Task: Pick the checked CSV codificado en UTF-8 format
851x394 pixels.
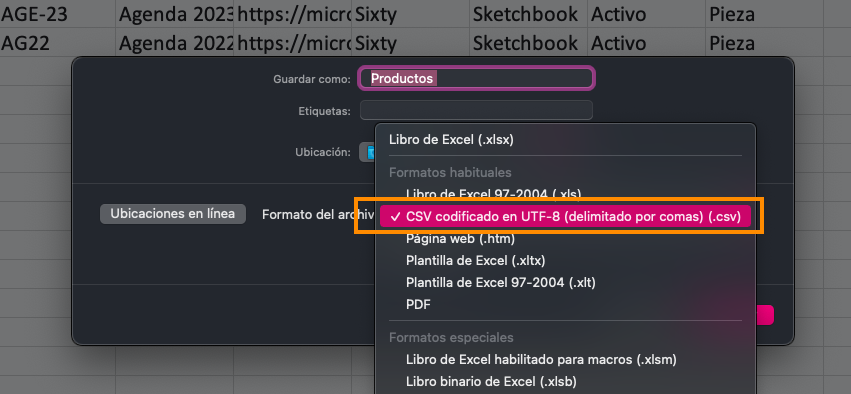Action: [x=564, y=217]
